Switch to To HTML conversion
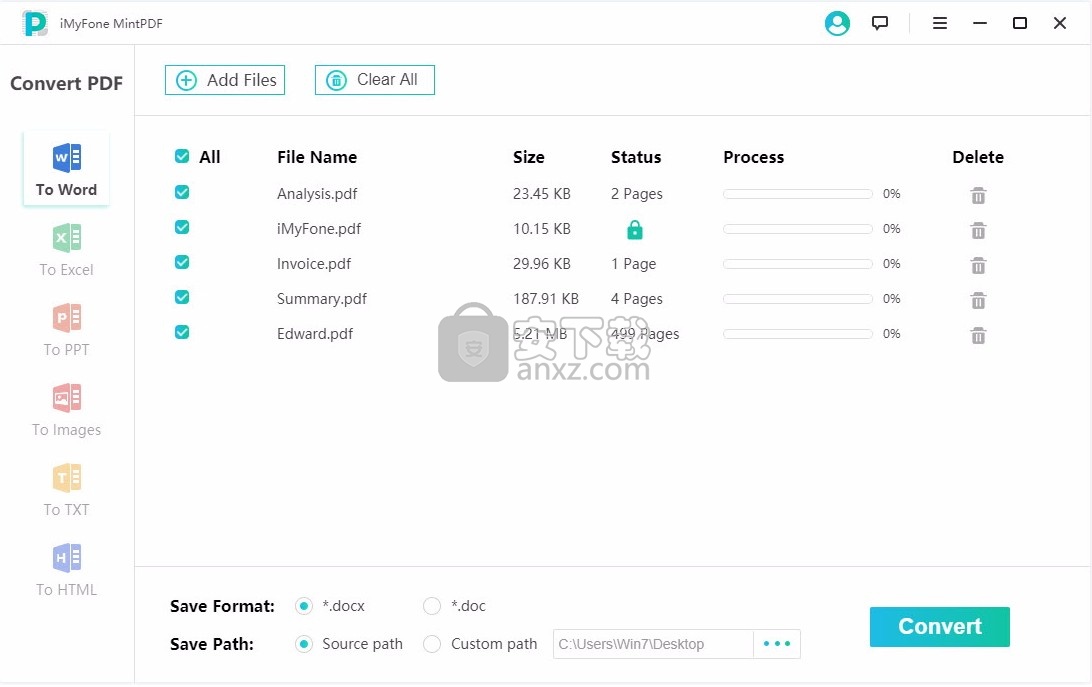The height and width of the screenshot is (687, 1092). tap(66, 570)
